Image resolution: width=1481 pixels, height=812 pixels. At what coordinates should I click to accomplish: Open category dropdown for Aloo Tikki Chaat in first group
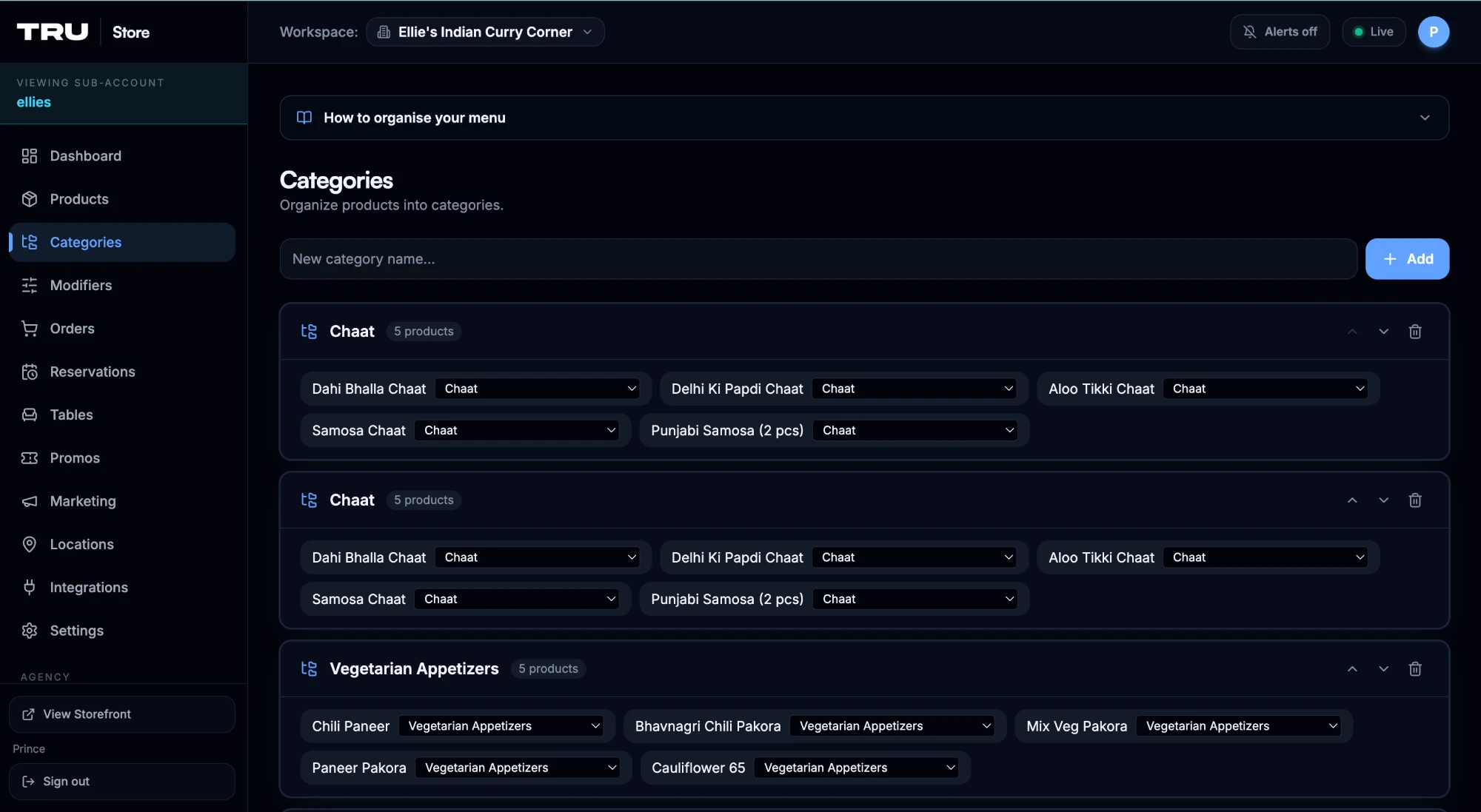[x=1266, y=389]
